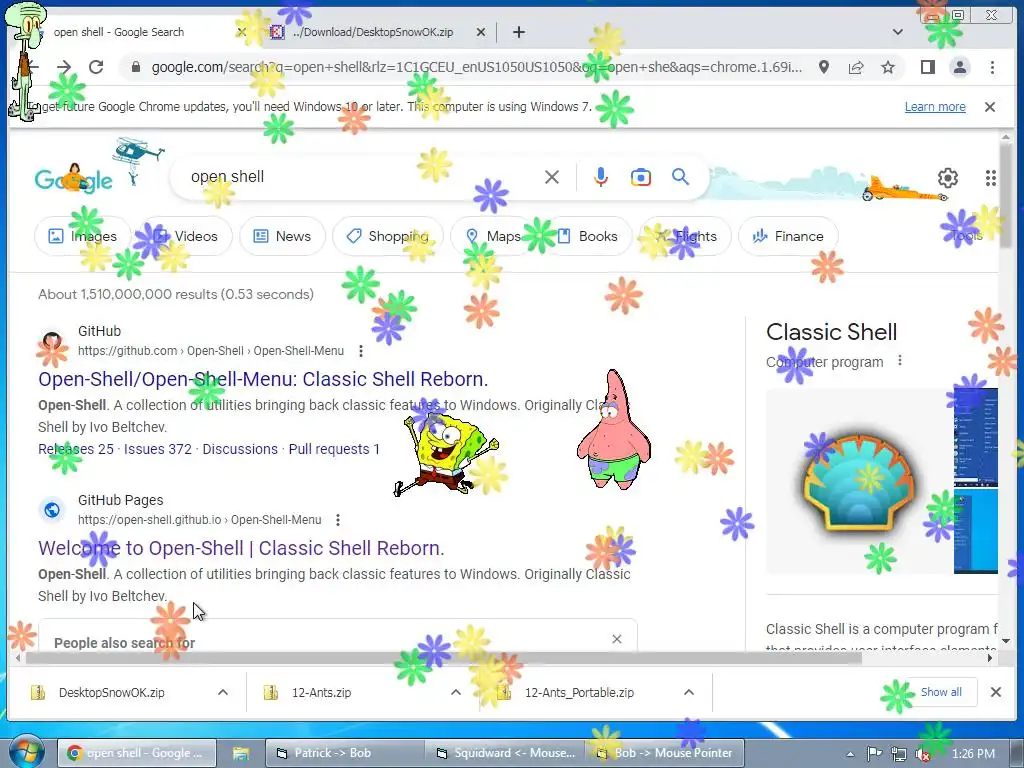
Task: Filter results by Videos
Action: click(x=185, y=236)
